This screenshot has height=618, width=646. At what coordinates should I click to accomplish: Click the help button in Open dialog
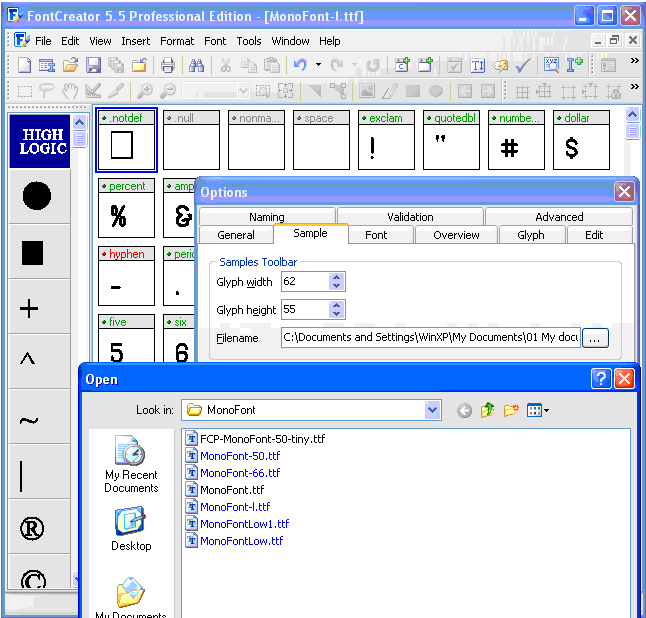[x=601, y=378]
